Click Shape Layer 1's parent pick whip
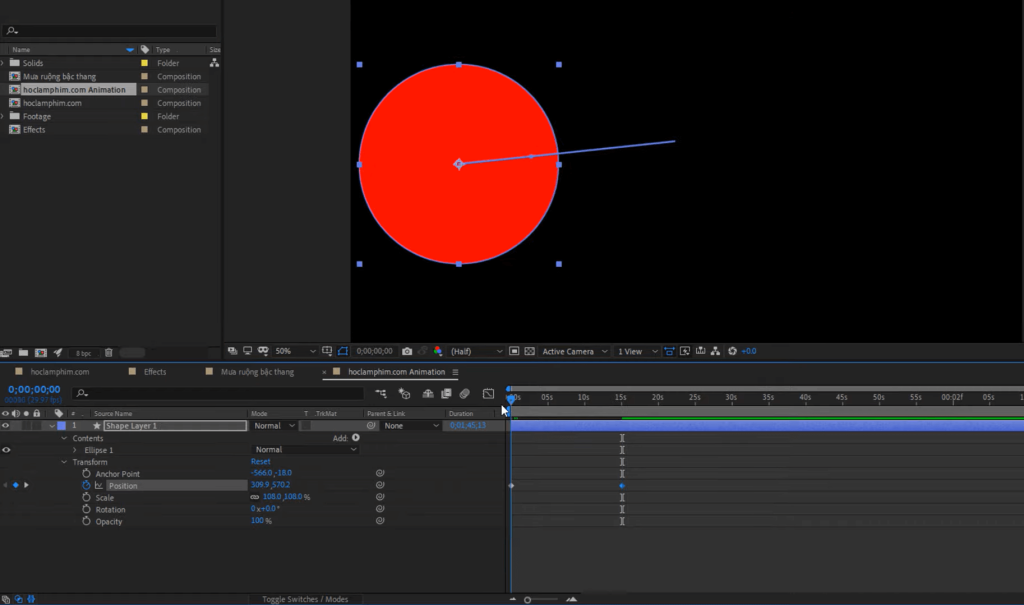The width and height of the screenshot is (1024, 605). point(371,425)
